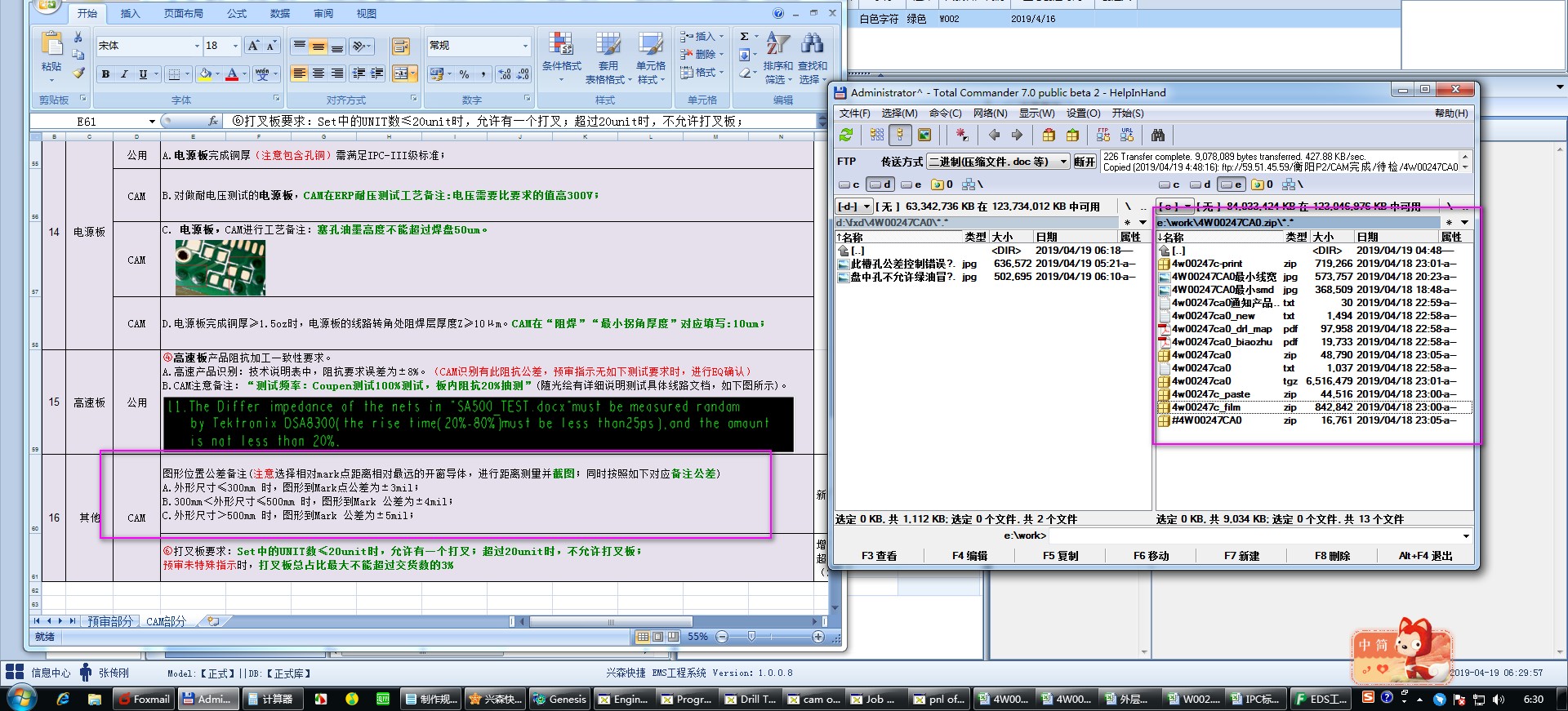Click the Format Painter brush icon
Viewport: 1568px width, 711px height.
pos(78,72)
